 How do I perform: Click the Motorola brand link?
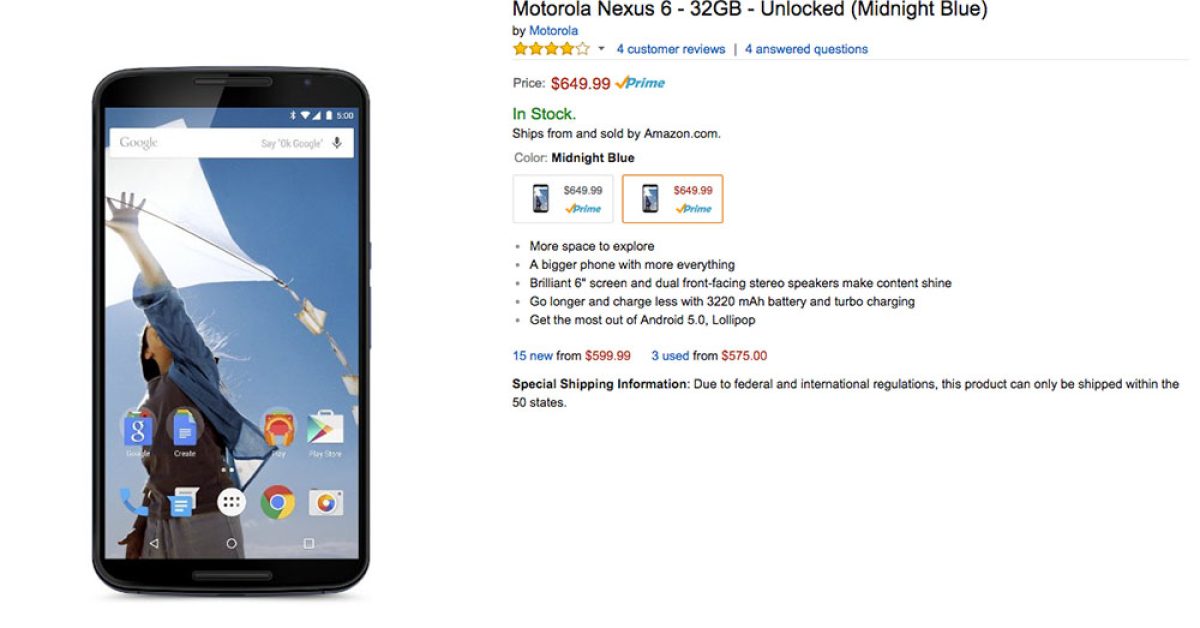[553, 31]
